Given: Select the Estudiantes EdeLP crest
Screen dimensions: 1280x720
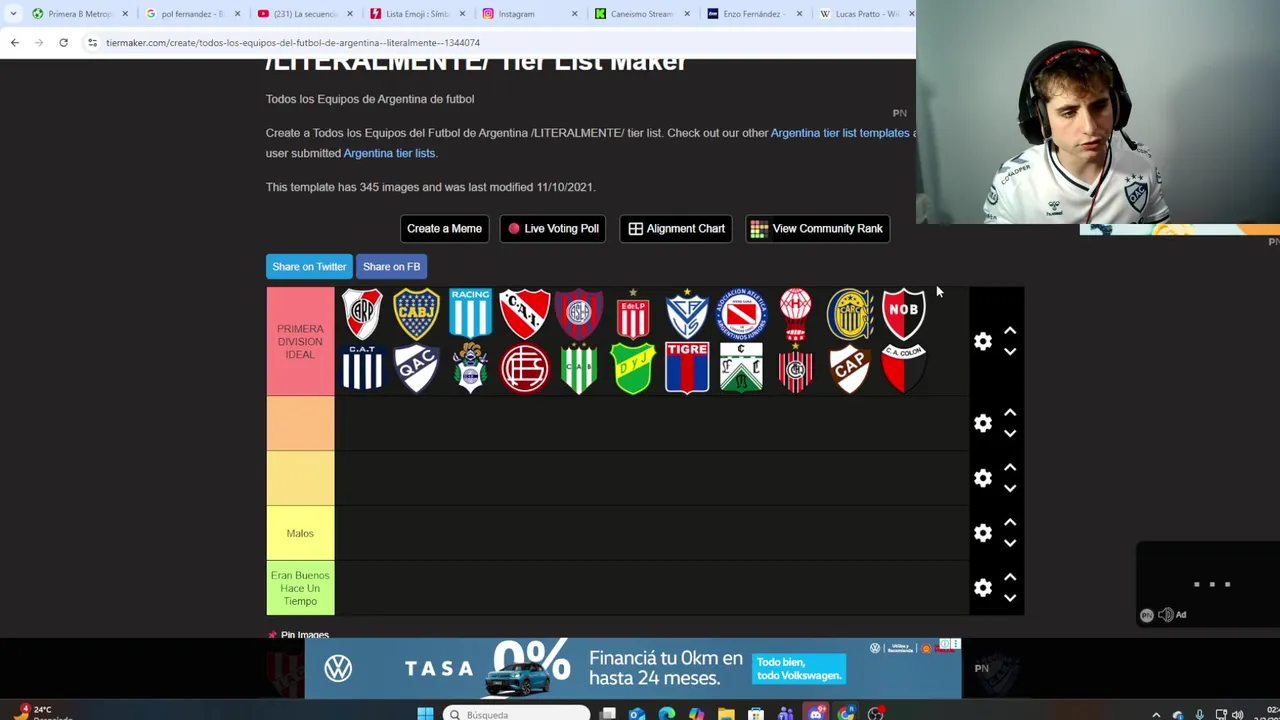Looking at the screenshot, I should click(633, 314).
